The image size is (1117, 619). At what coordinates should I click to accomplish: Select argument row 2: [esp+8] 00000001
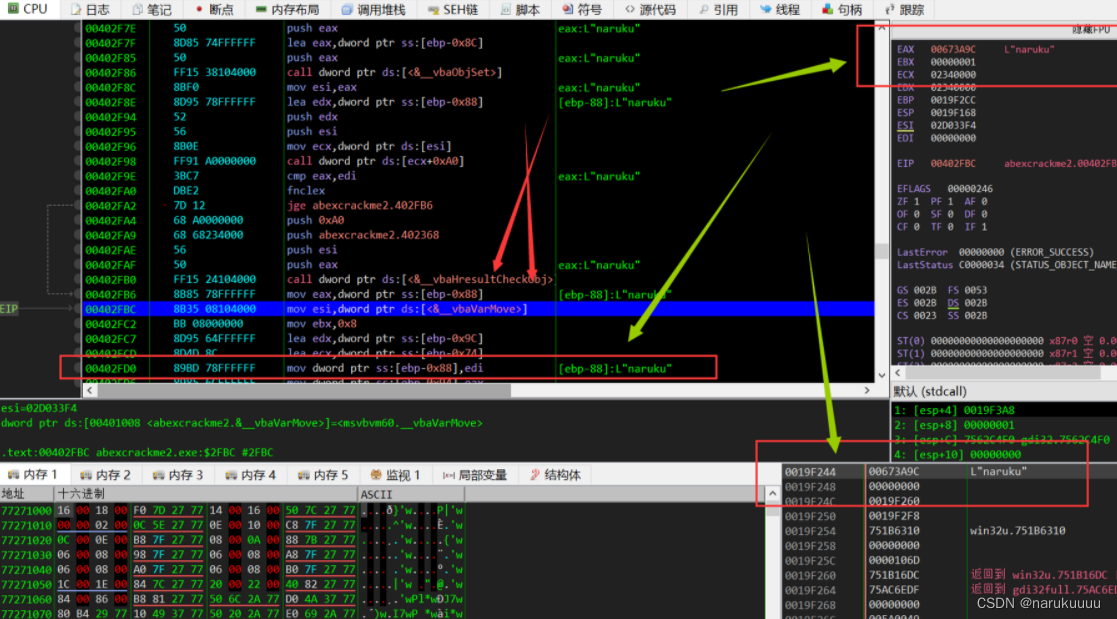[1003, 425]
